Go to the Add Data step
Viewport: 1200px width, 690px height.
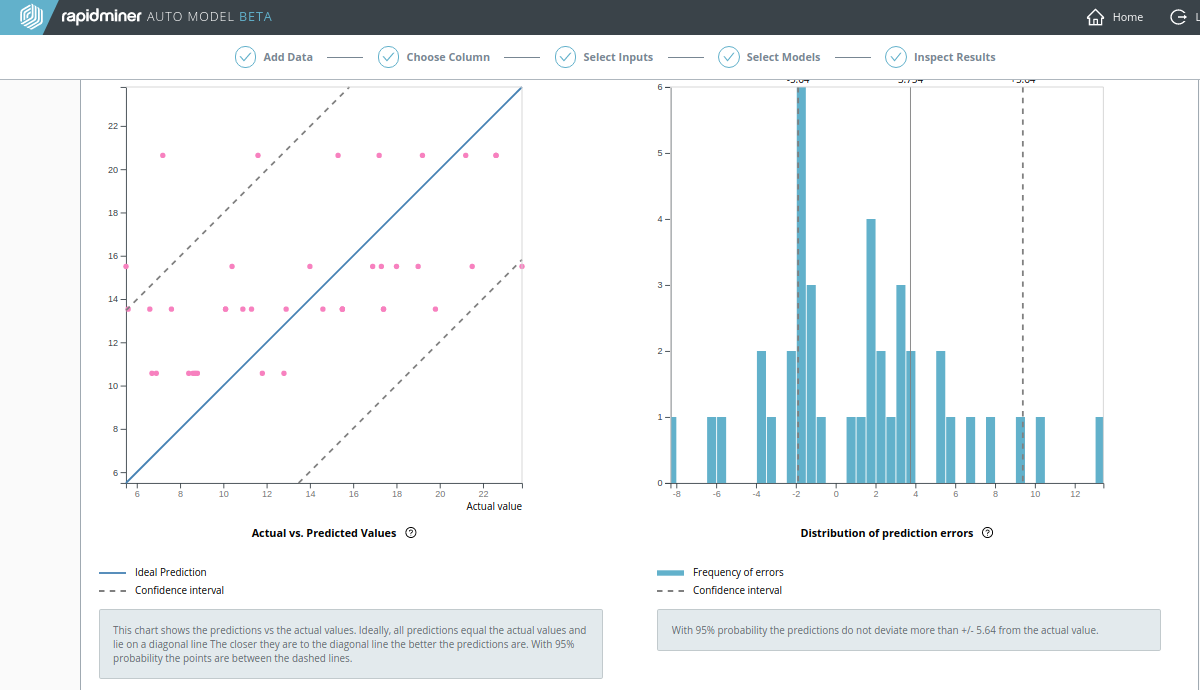point(288,57)
